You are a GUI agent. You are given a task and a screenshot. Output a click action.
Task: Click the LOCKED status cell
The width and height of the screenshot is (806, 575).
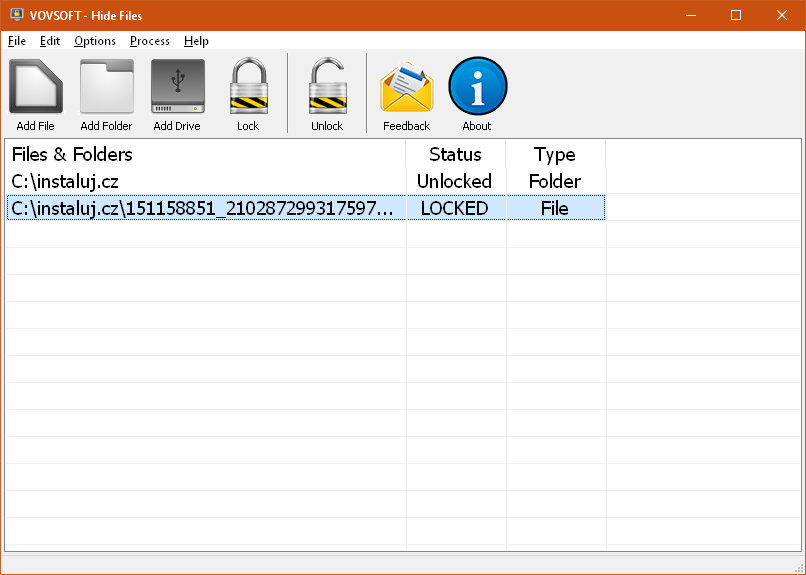455,208
